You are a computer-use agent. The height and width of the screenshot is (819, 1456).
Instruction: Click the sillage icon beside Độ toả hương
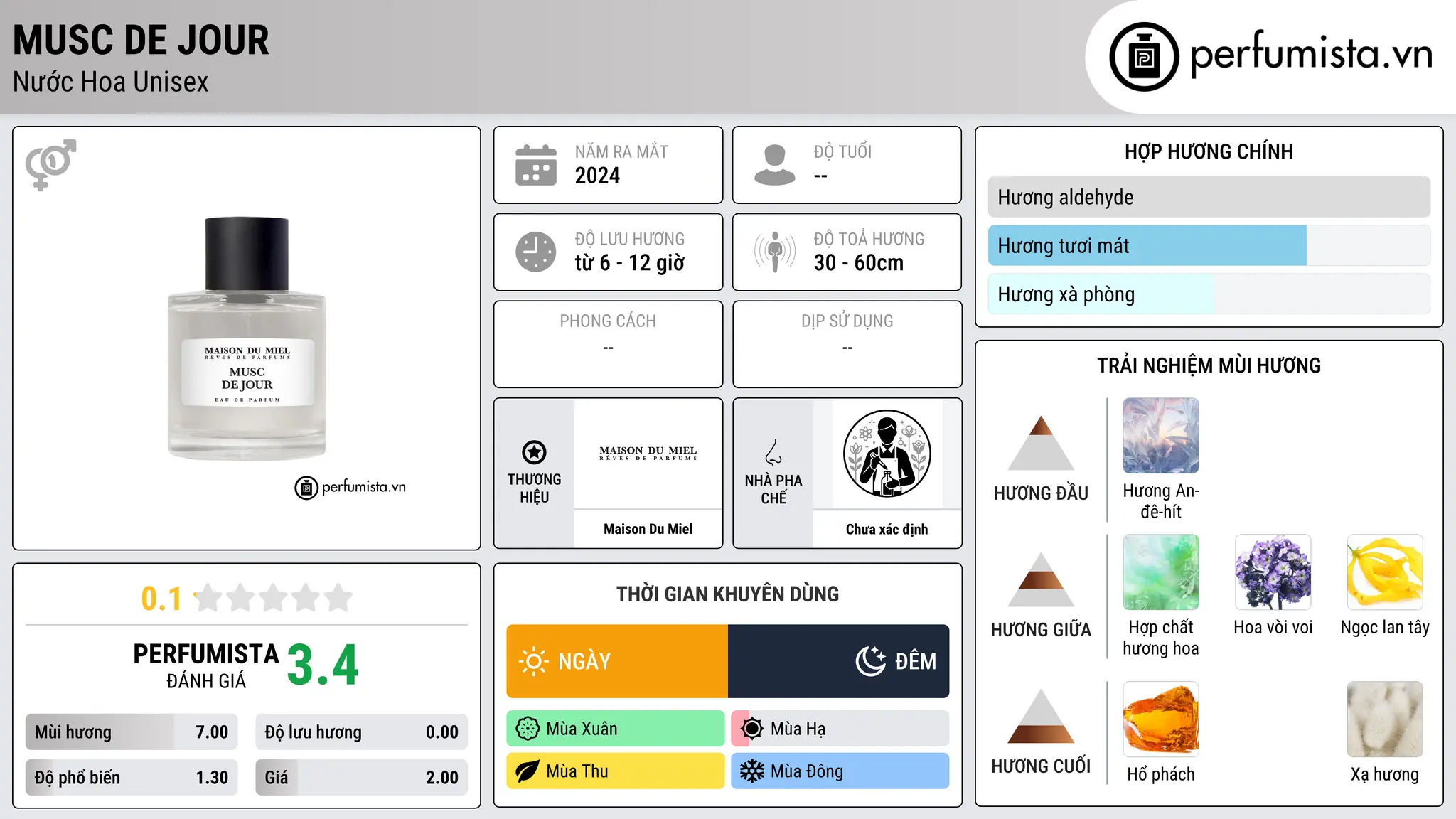click(775, 252)
